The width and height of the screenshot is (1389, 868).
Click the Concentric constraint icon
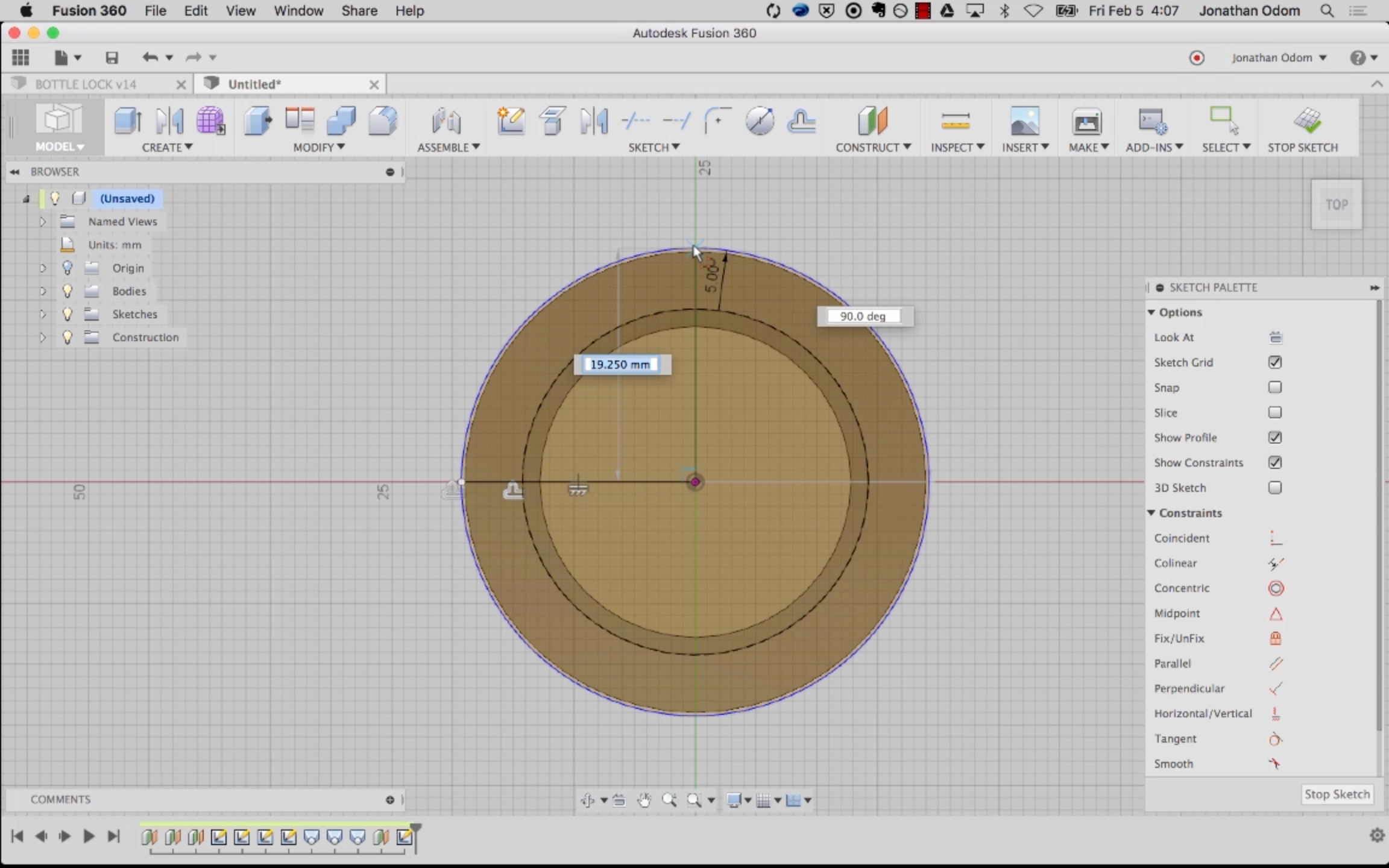[1276, 588]
